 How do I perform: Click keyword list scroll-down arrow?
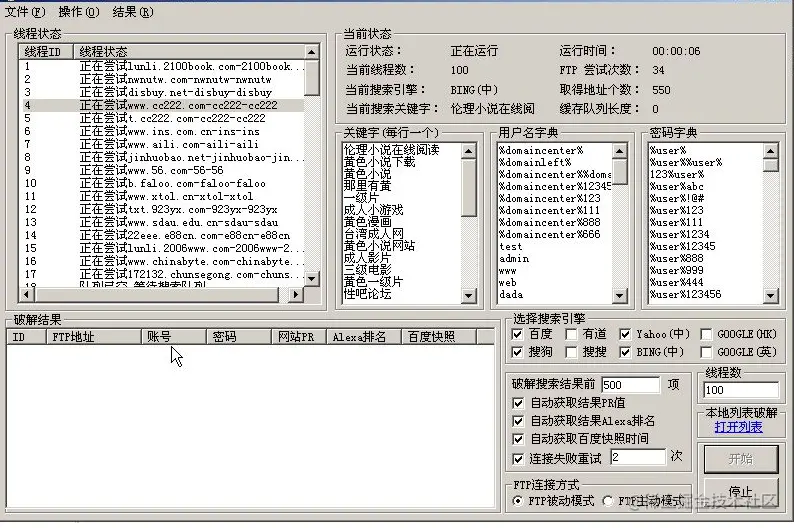469,296
